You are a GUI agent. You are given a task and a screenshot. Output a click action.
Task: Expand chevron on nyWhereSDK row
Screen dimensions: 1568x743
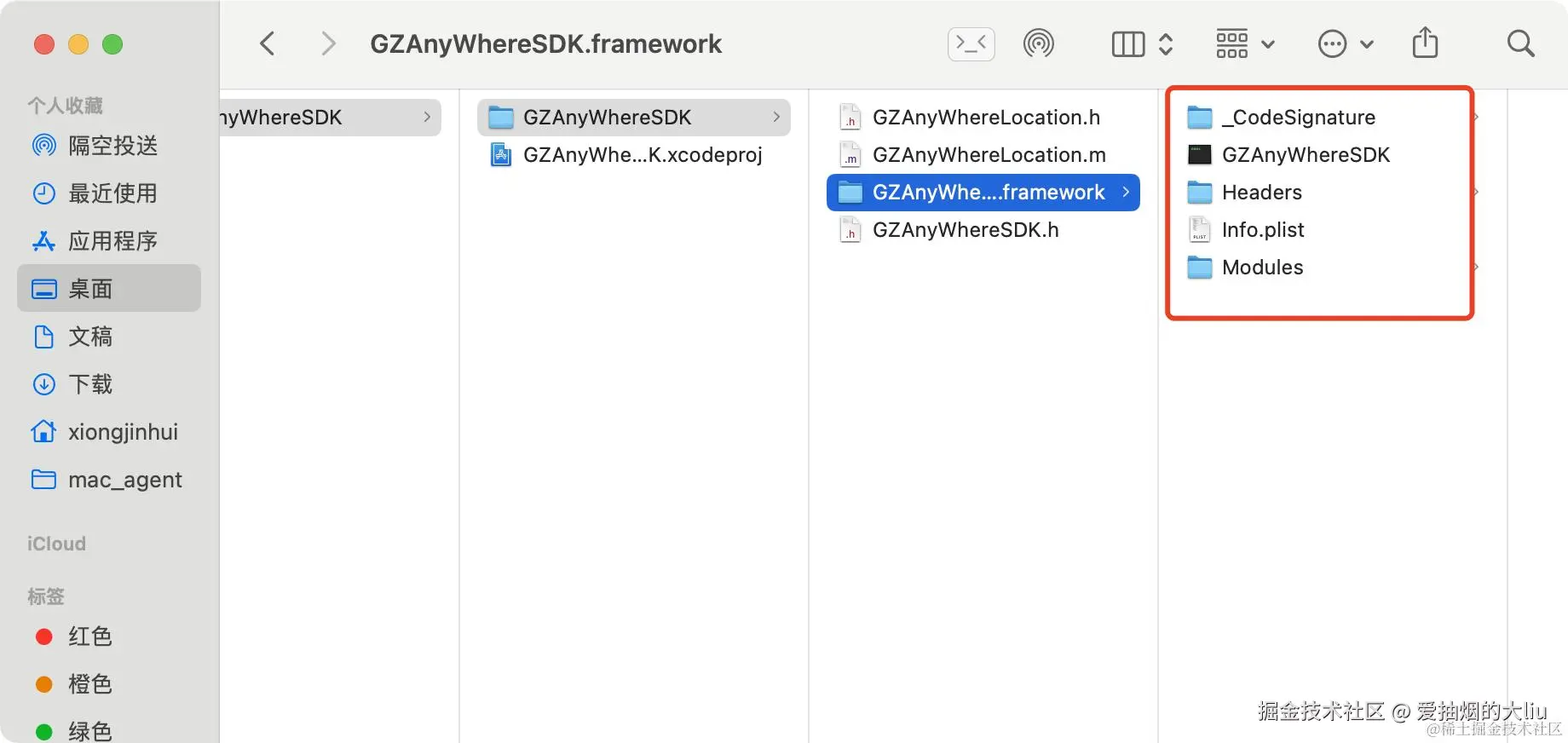click(x=427, y=117)
